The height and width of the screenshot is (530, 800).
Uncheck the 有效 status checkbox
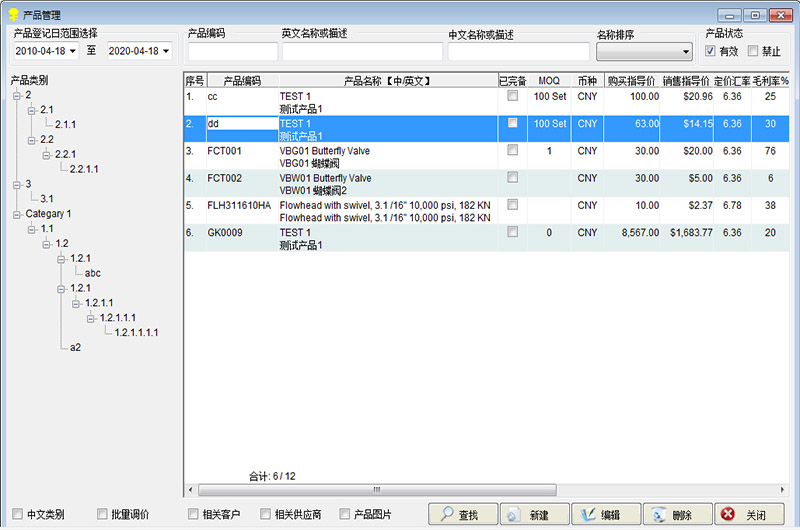point(711,51)
